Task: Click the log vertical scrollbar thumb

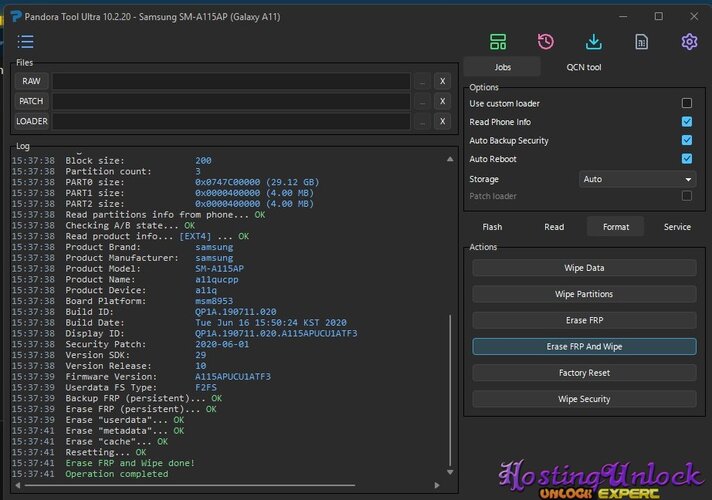Action: click(450, 391)
